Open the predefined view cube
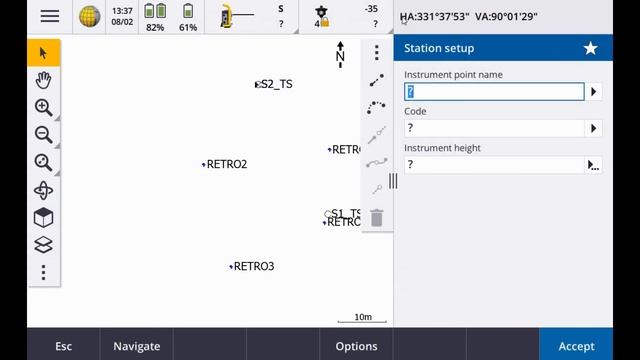Screen dimensions: 640x360 point(44,218)
